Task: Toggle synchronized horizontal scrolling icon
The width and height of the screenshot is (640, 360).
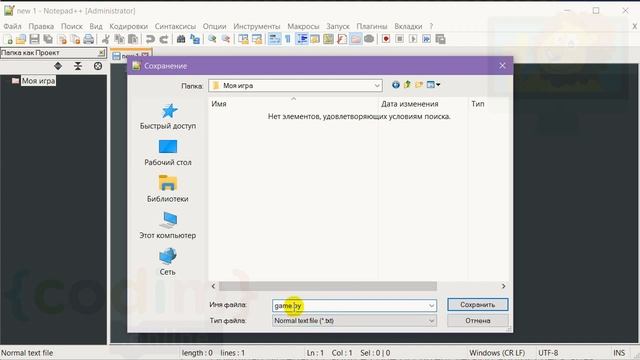Action: pos(257,39)
